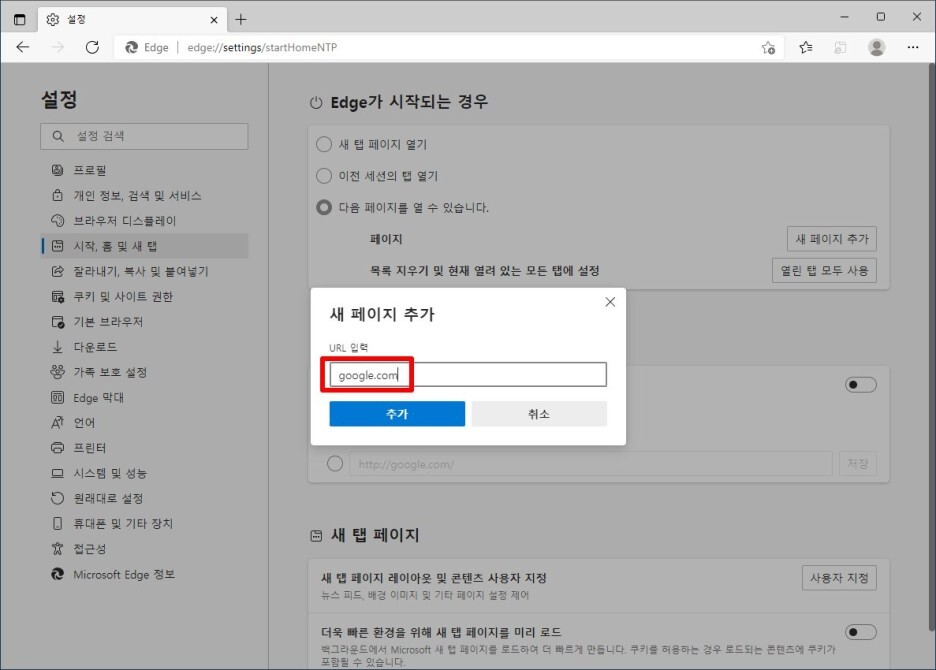
Task: Click the 저장 button
Action: click(858, 464)
